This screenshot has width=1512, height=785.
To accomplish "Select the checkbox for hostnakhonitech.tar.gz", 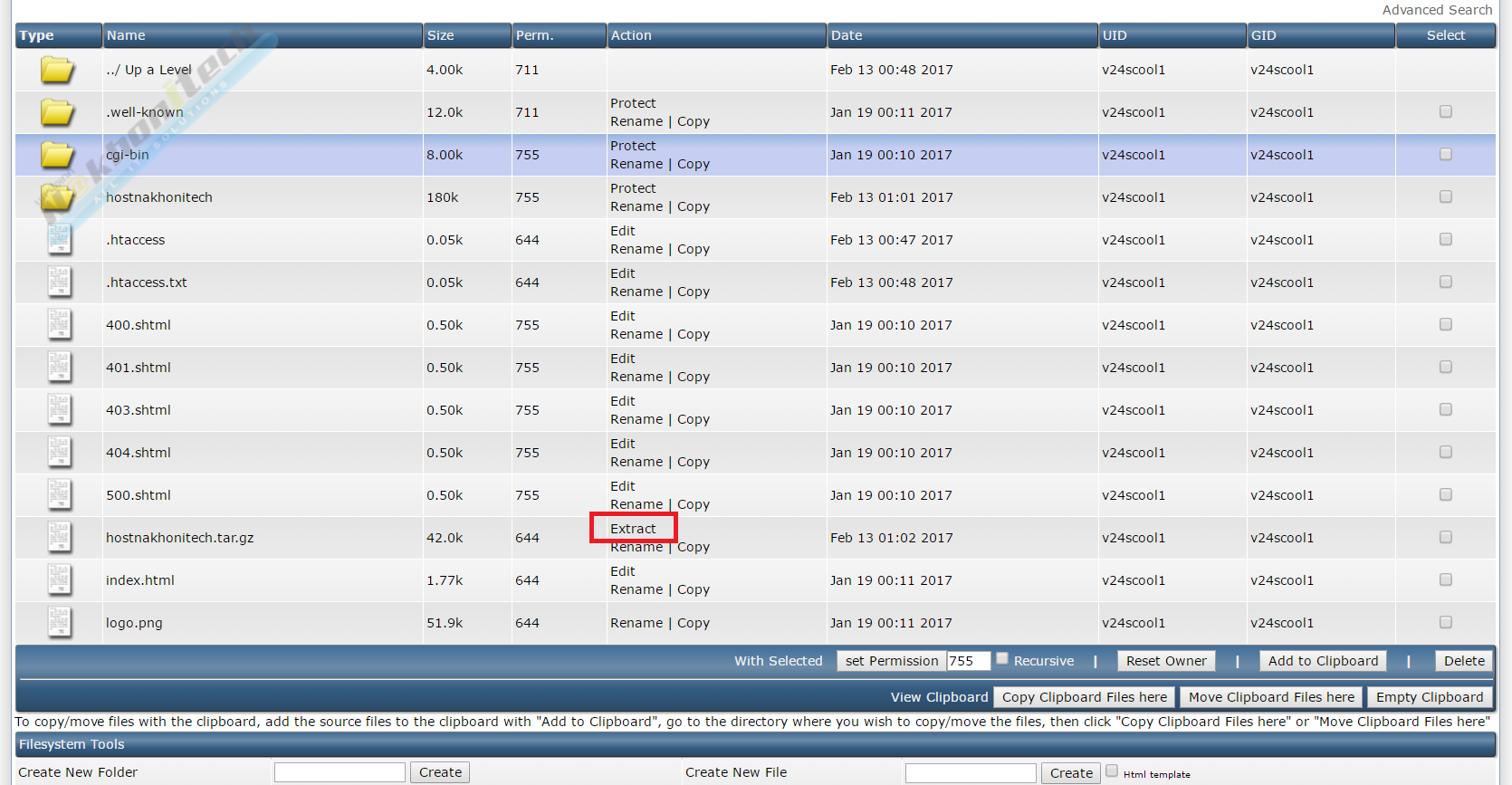I will click(x=1445, y=537).
